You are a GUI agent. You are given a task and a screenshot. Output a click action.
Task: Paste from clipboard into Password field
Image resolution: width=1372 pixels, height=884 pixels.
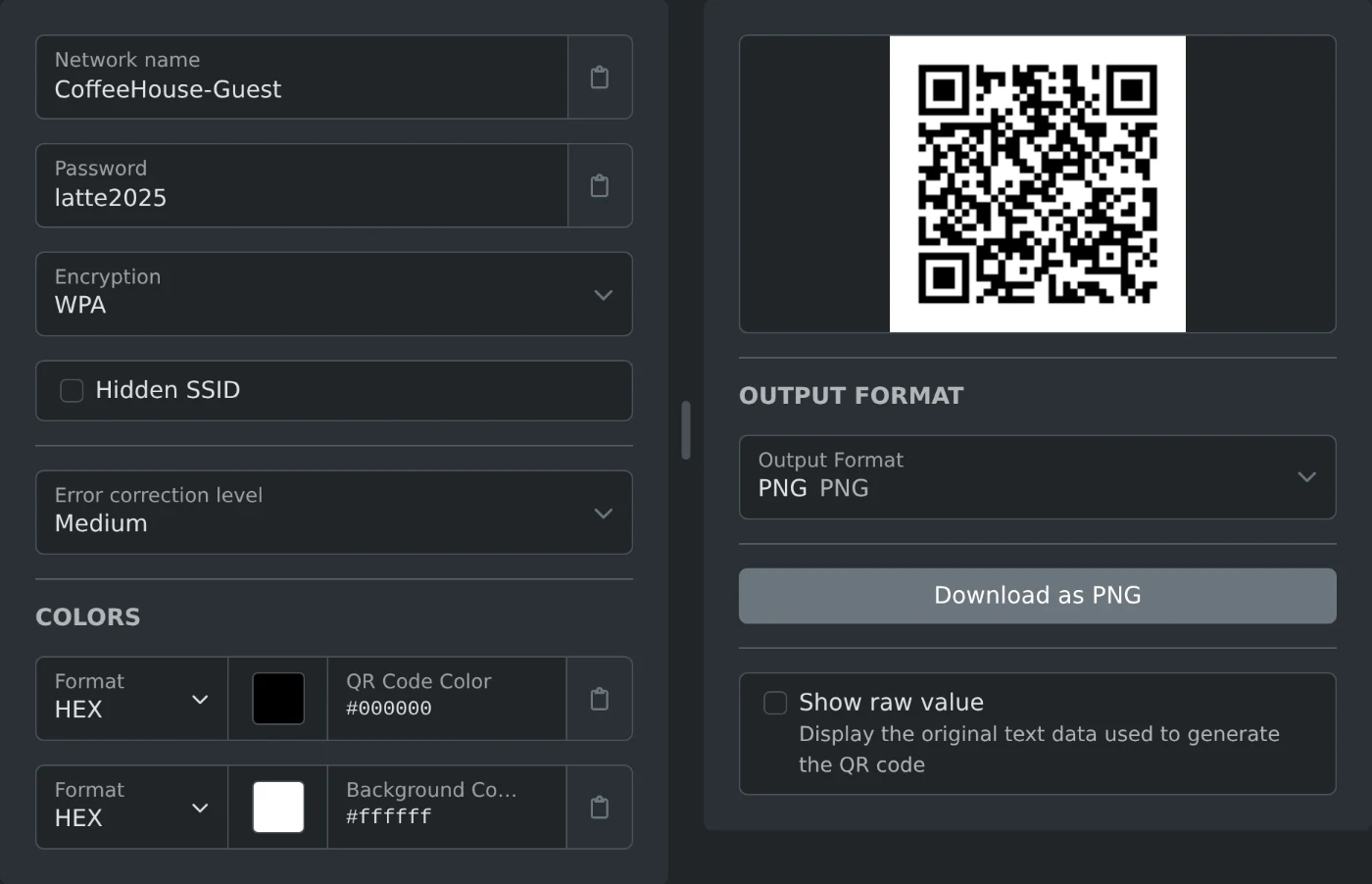point(600,186)
